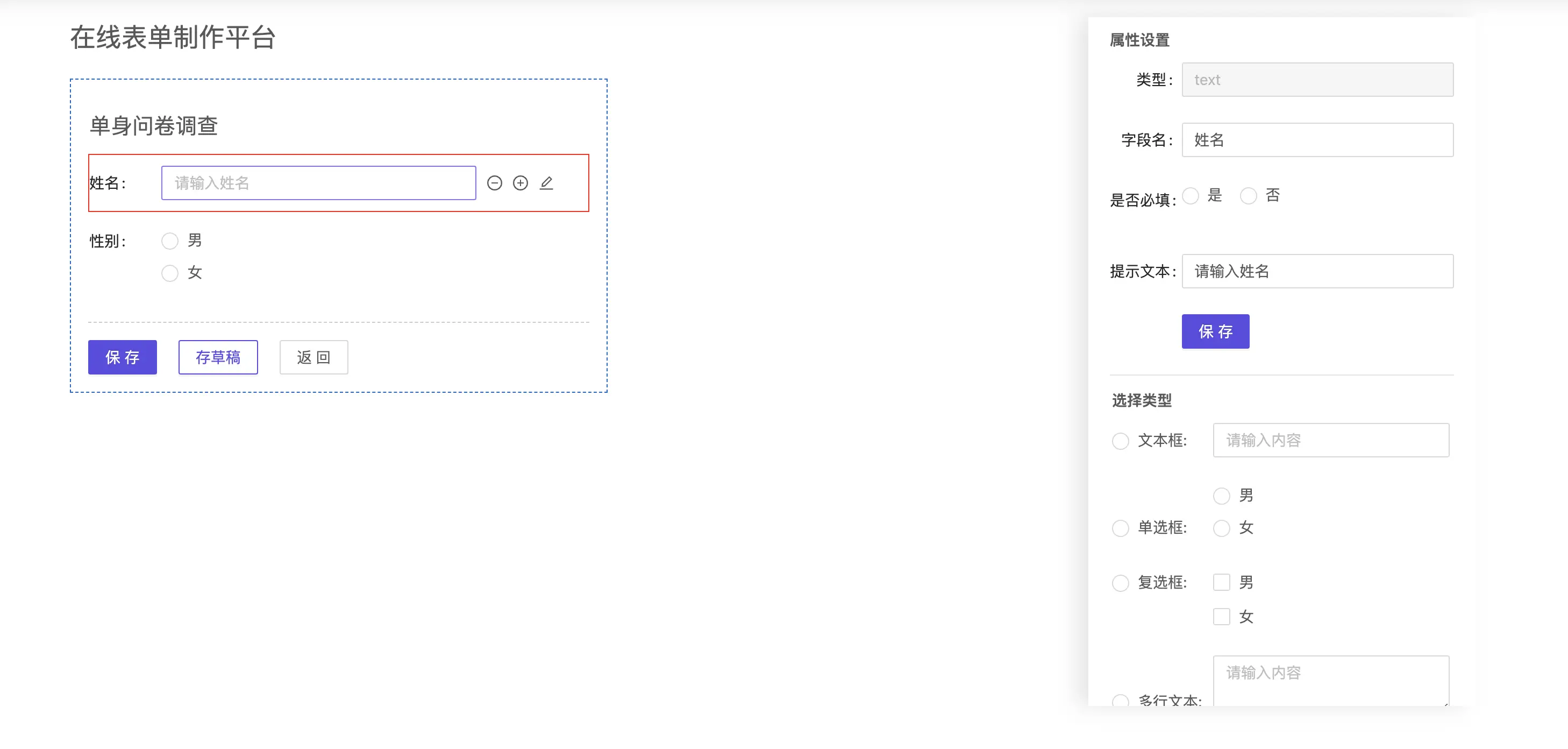The height and width of the screenshot is (749, 1568).
Task: Choose 是 for 是否必填
Action: pyautogui.click(x=1191, y=196)
